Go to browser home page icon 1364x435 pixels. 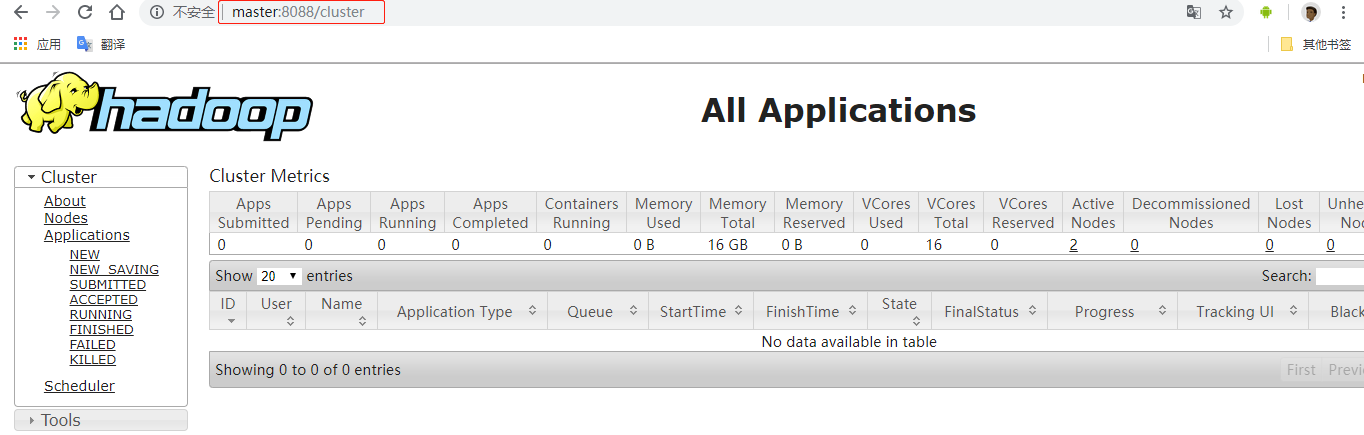(x=117, y=13)
